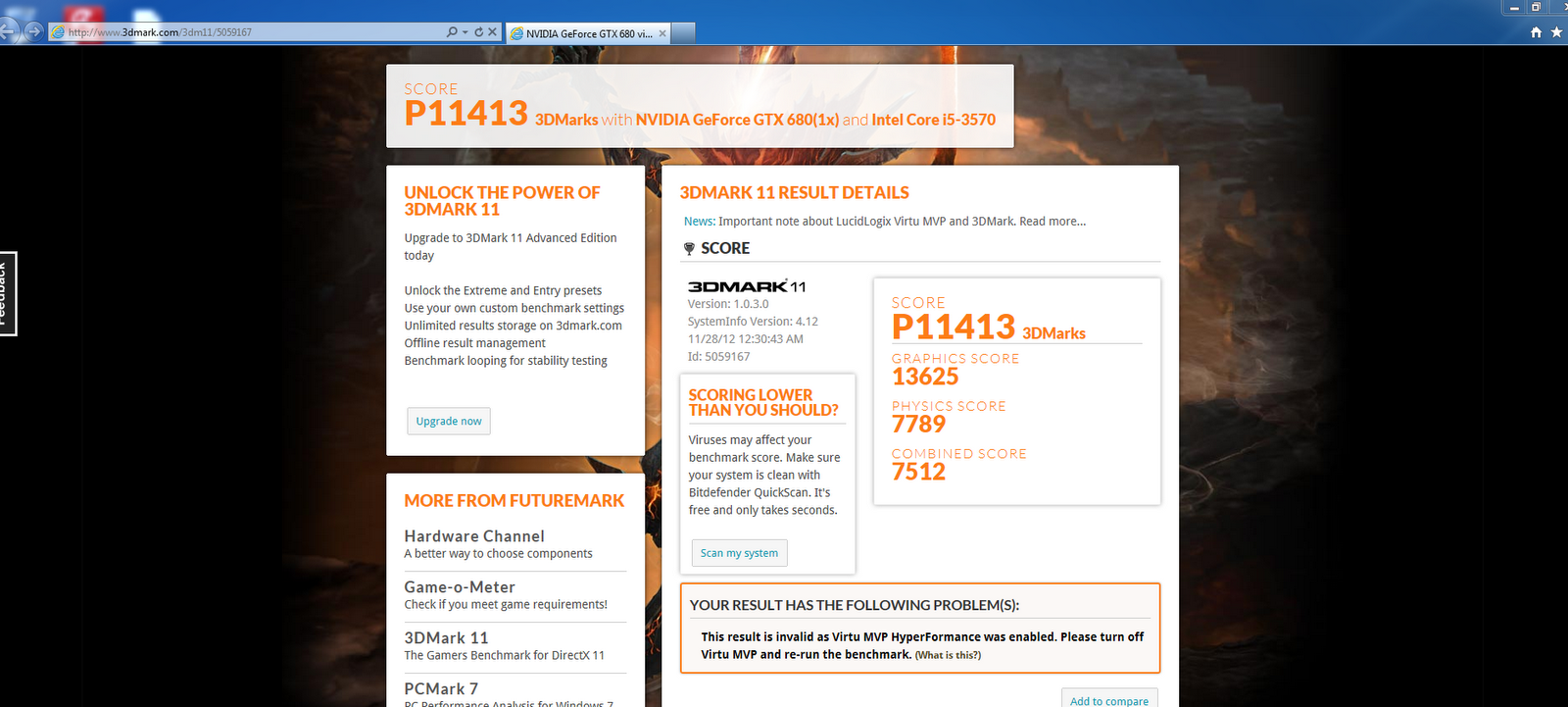This screenshot has width=1568, height=707.
Task: Go back with the browser back arrow
Action: pyautogui.click(x=7, y=31)
